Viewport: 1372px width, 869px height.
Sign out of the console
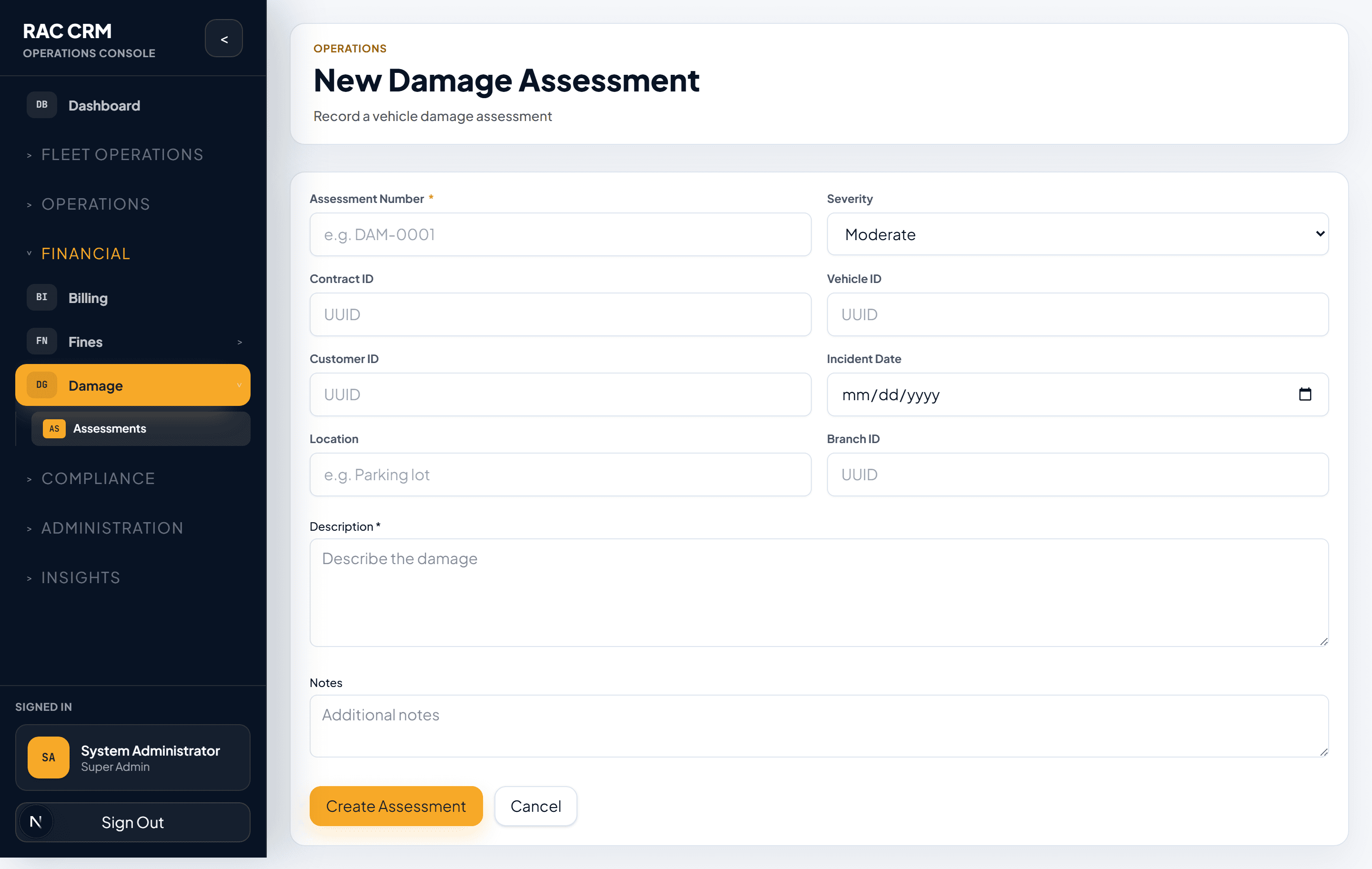[133, 822]
